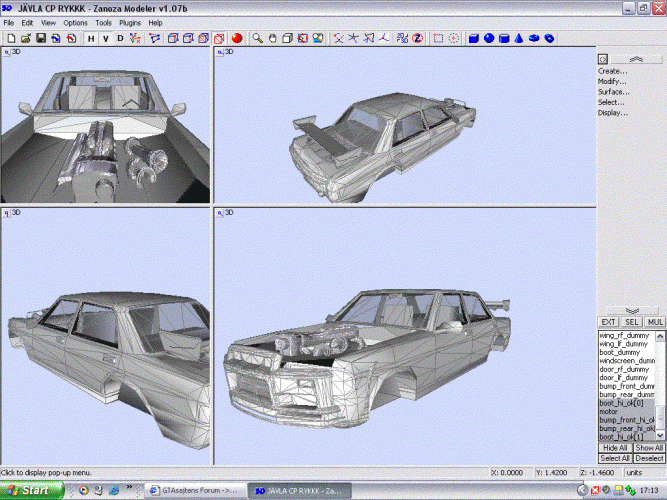Screen dimensions: 667x500
Task: Click the New file toolbar icon
Action: coord(11,38)
